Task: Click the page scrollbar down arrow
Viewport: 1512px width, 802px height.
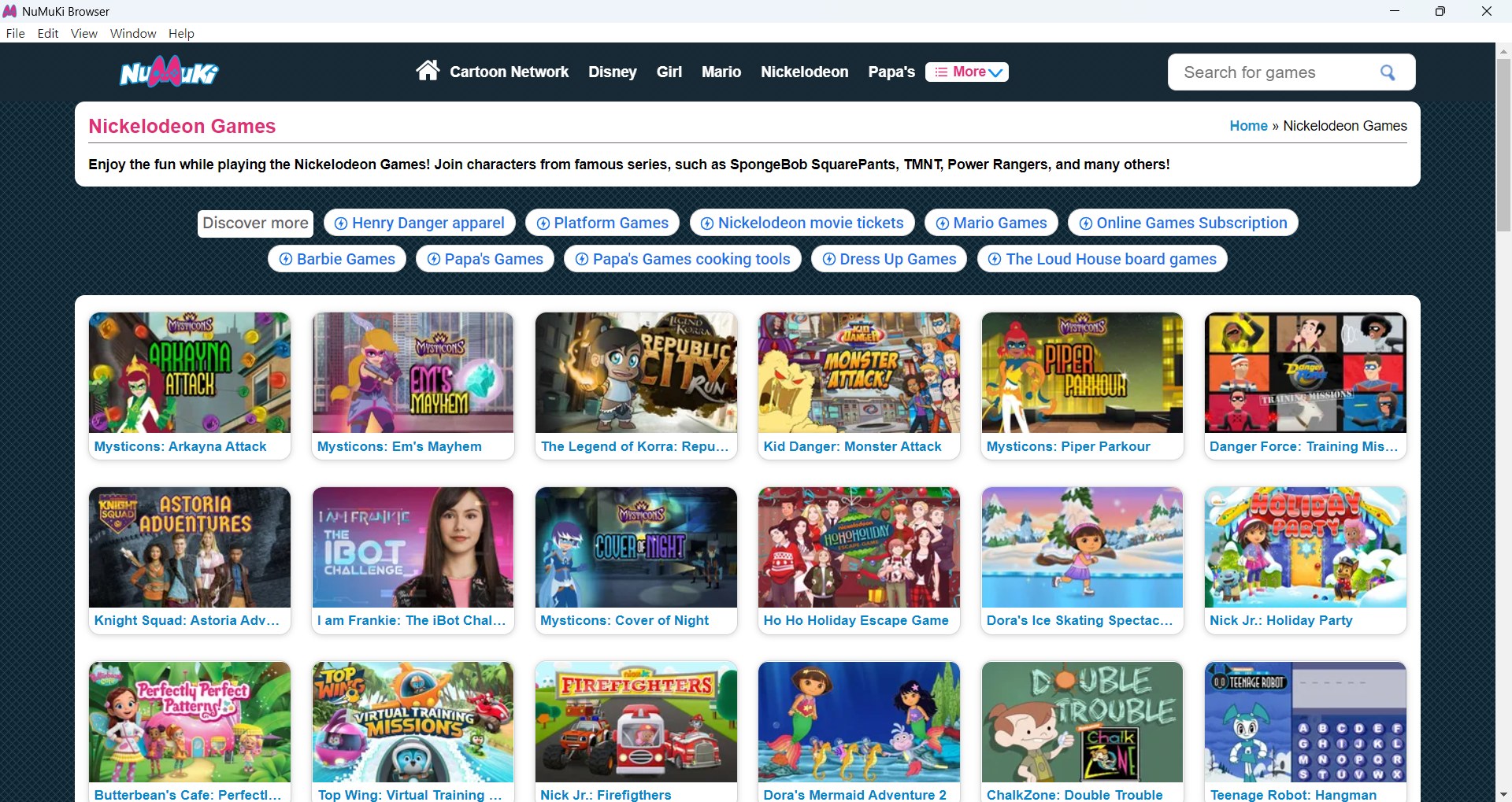Action: pos(1503,794)
